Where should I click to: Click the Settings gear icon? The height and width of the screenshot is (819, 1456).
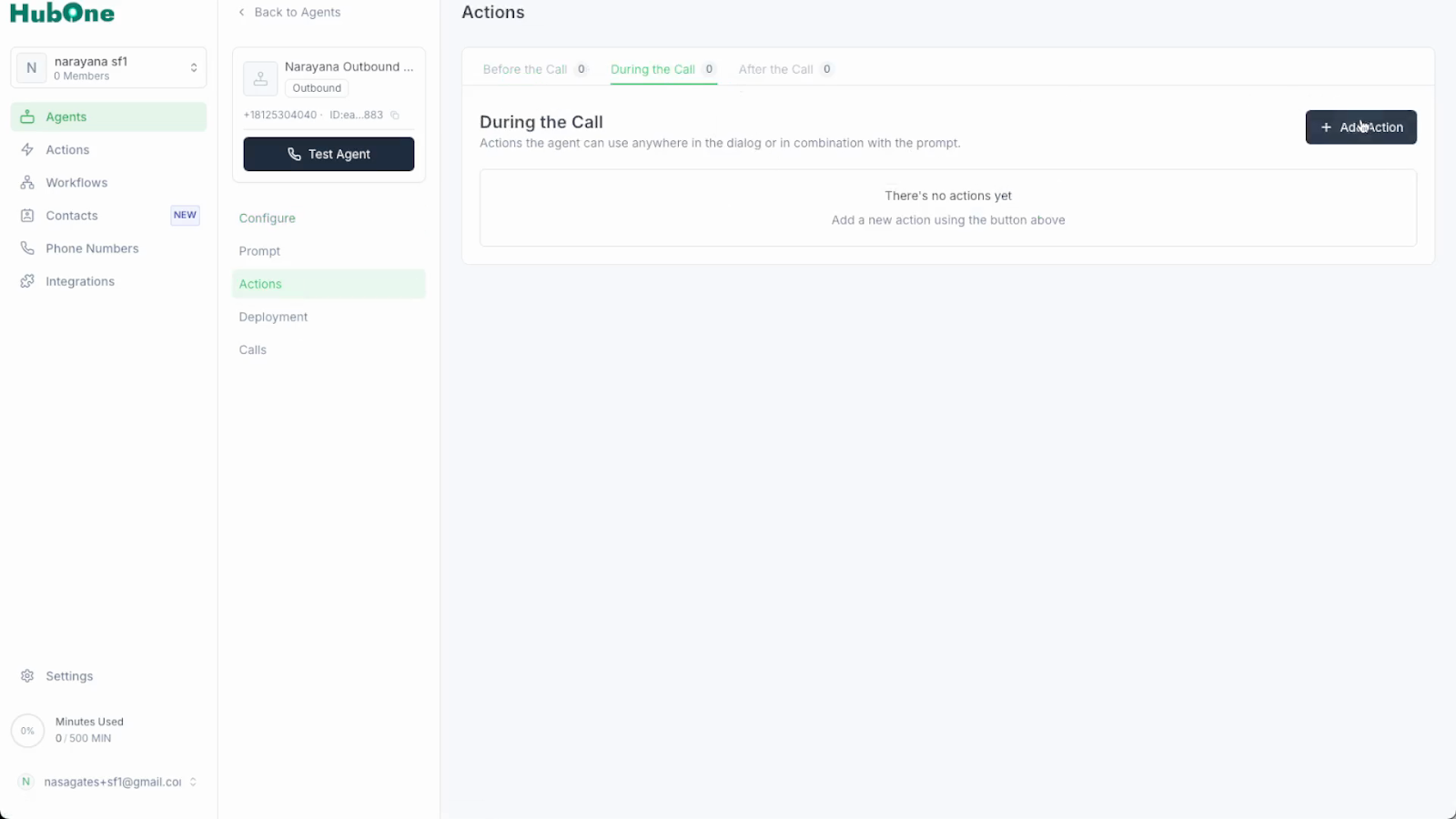27,676
